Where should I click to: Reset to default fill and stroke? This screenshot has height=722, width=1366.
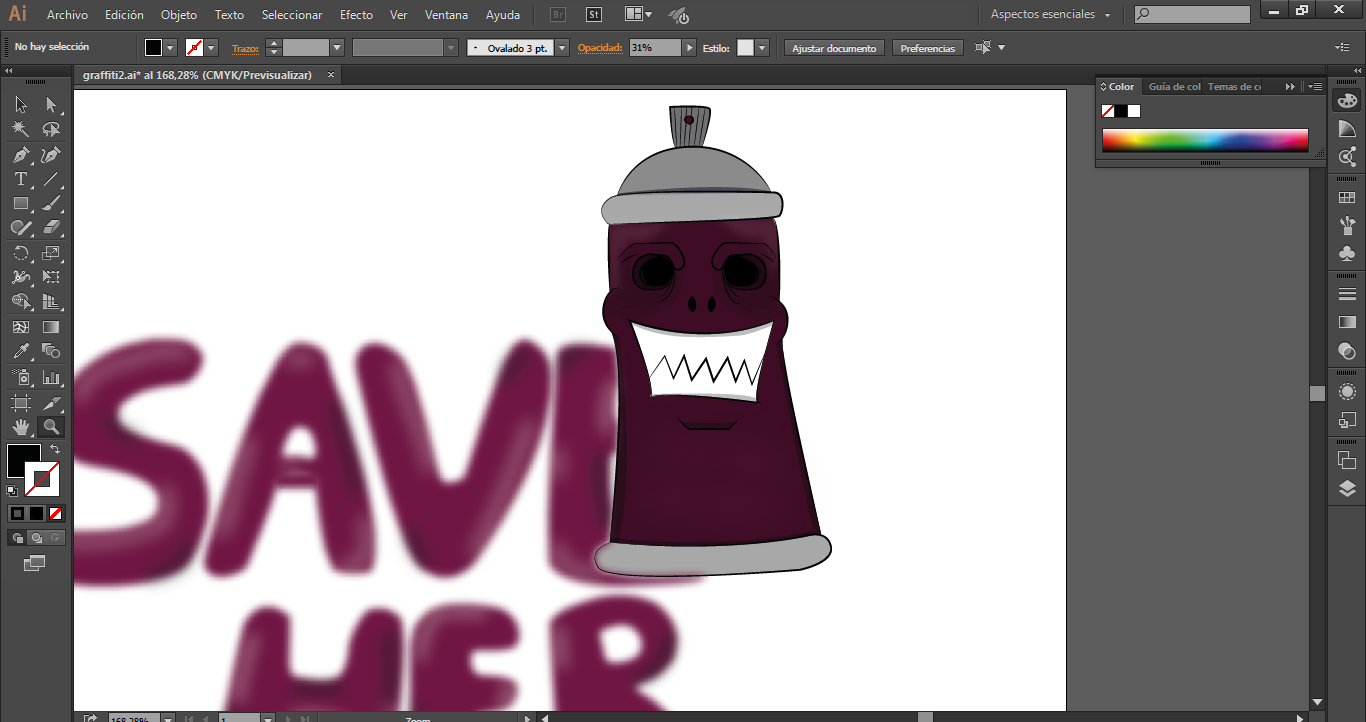12,491
